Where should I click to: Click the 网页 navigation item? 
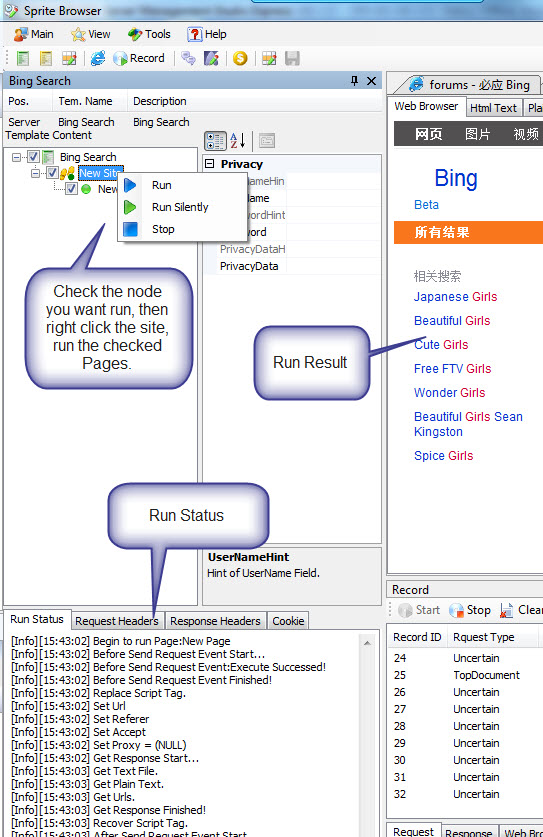coord(429,134)
